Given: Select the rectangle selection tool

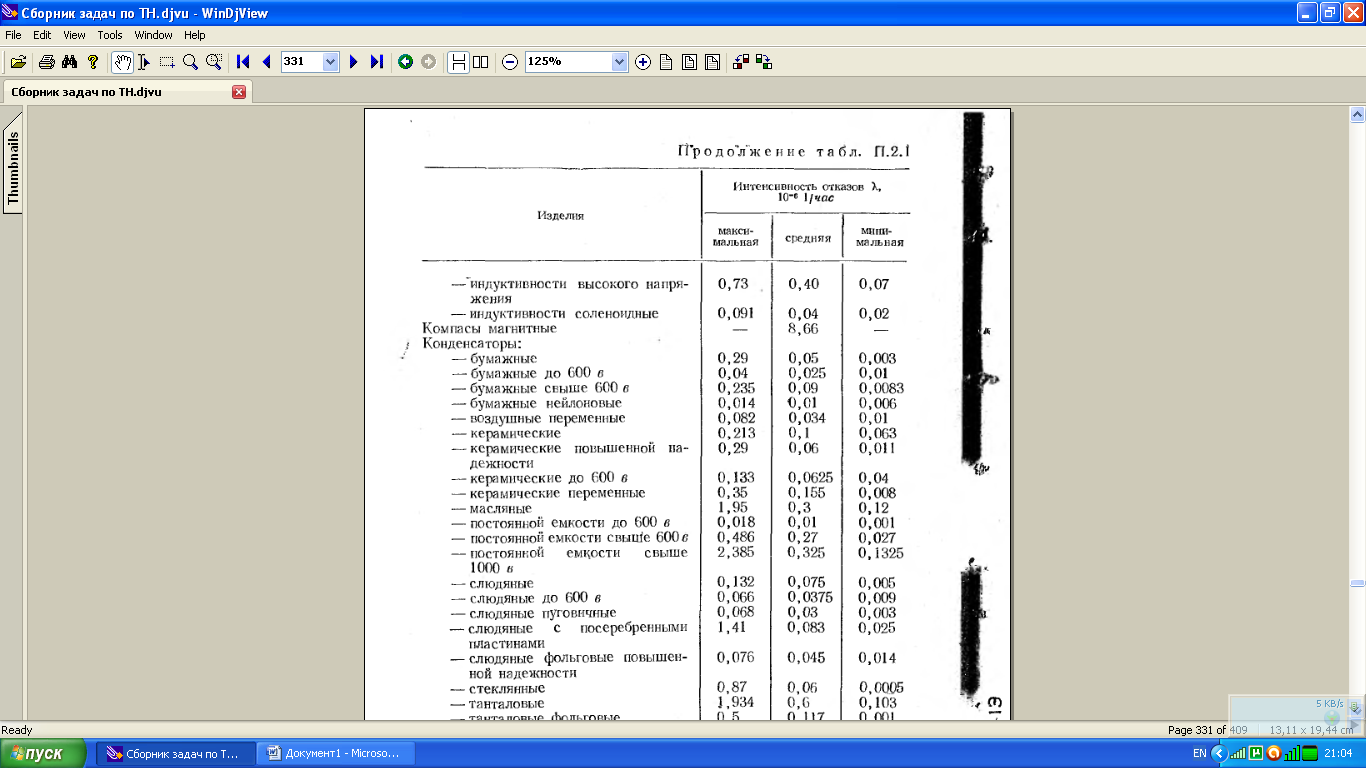Looking at the screenshot, I should tap(167, 62).
